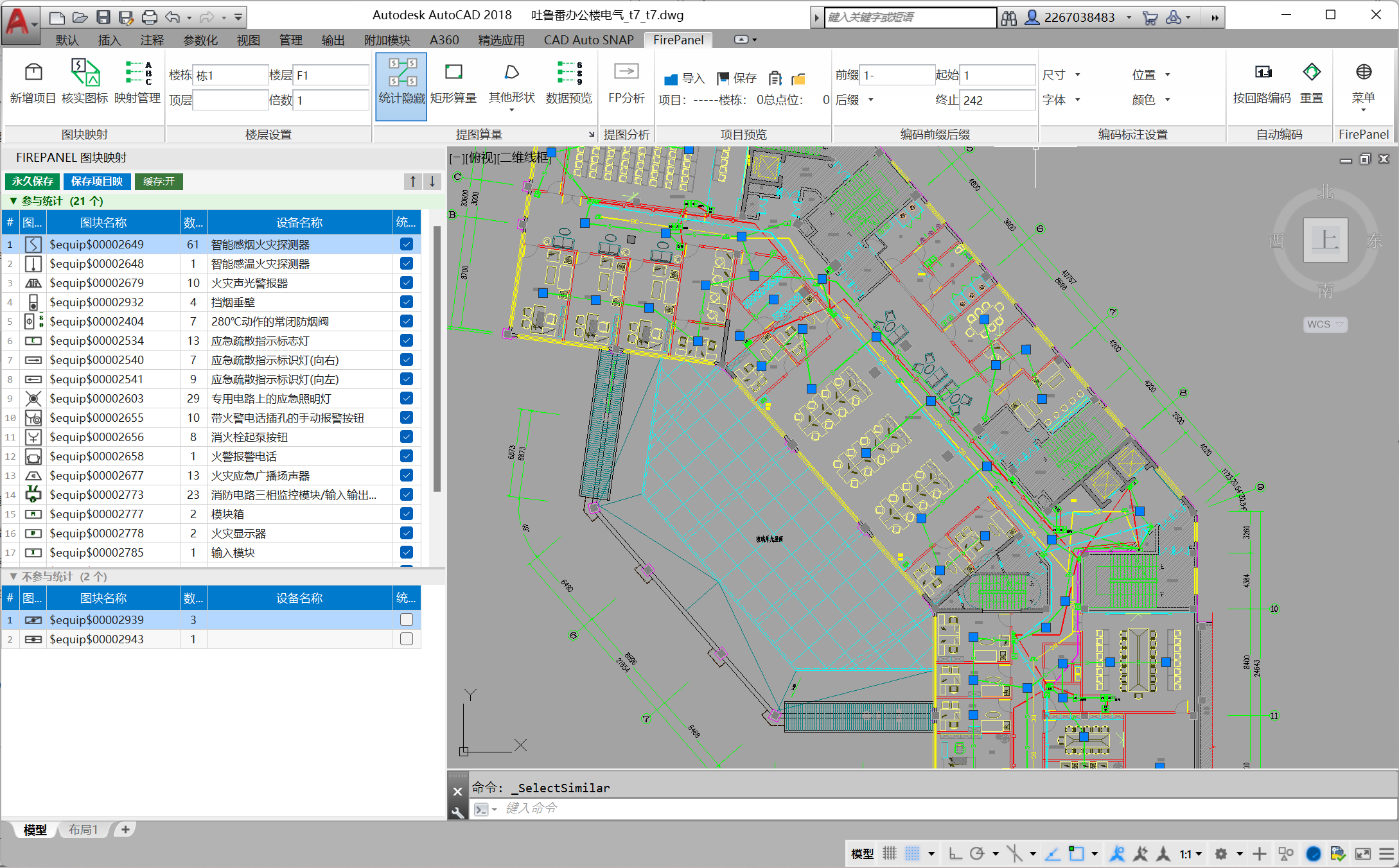This screenshot has height=868, width=1399.
Task: Uncheck the 消火栓起泵按钮 row checkbox
Action: [x=407, y=437]
